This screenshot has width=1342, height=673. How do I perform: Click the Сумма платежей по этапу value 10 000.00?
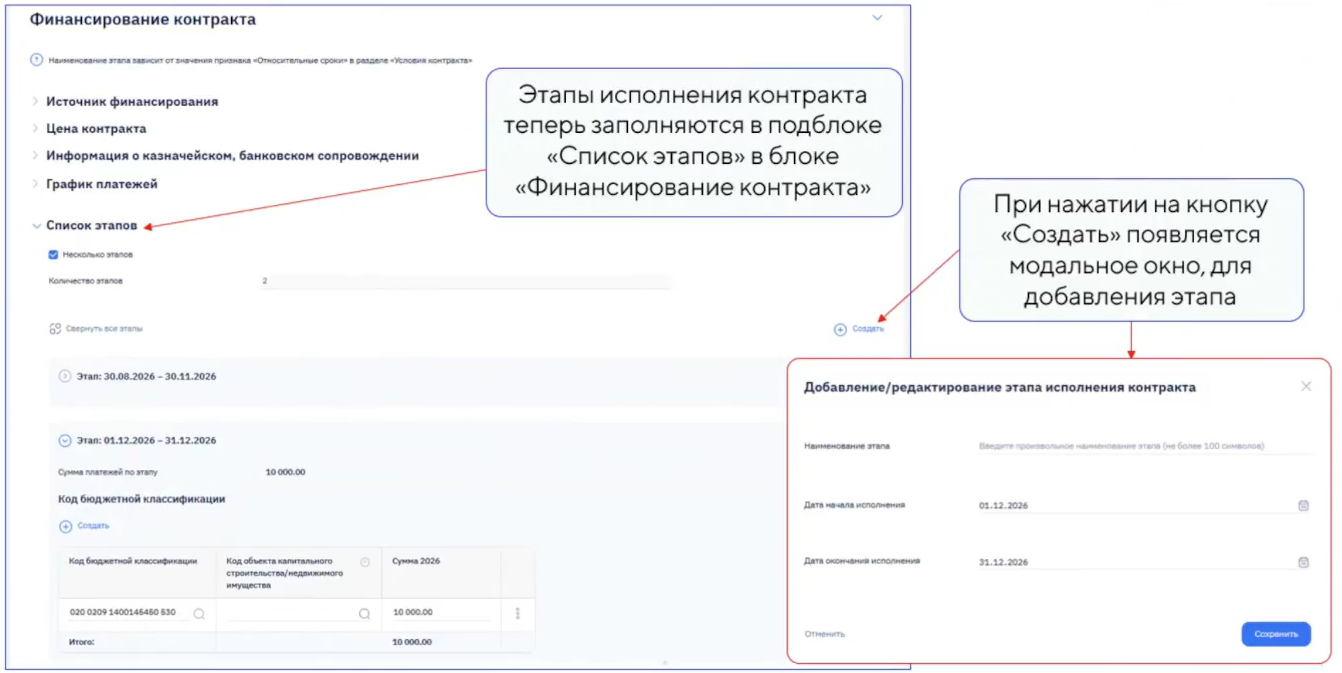(286, 472)
